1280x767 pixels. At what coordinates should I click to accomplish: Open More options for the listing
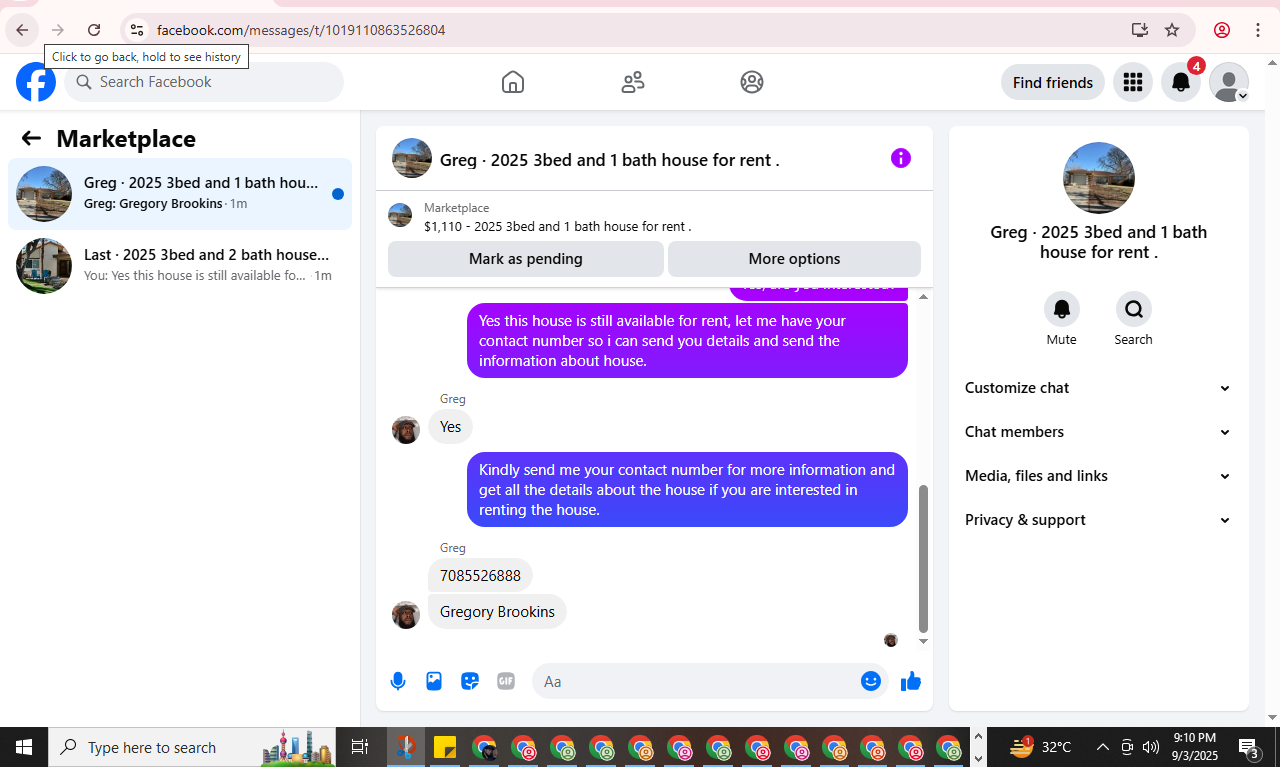(794, 259)
